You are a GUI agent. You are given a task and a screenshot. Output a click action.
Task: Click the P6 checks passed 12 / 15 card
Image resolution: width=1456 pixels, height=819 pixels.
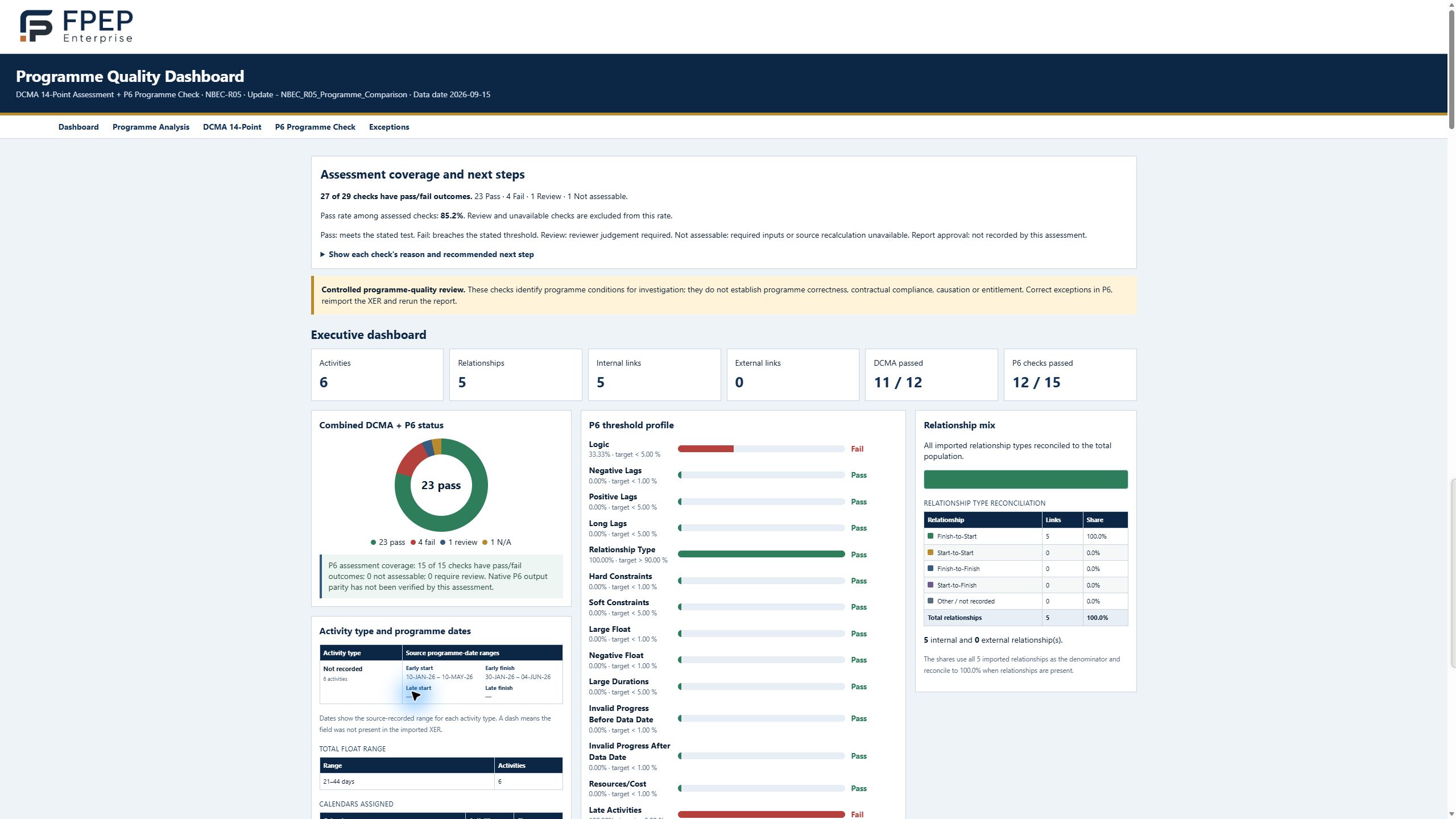coord(1070,375)
